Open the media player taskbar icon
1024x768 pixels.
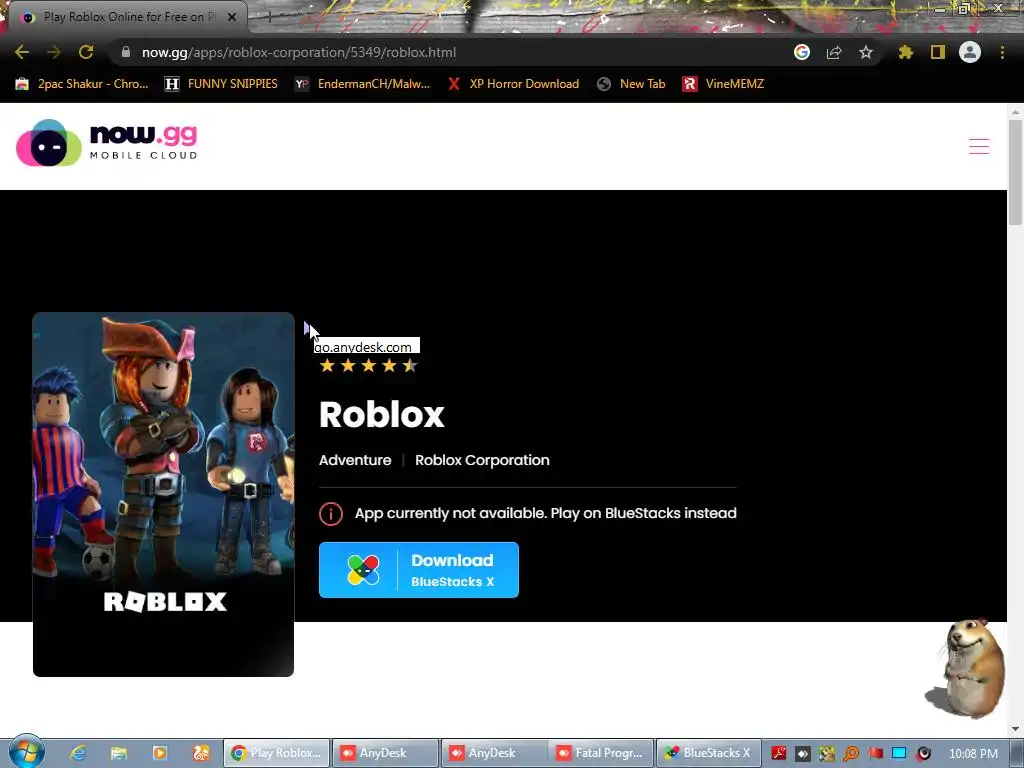click(x=159, y=753)
